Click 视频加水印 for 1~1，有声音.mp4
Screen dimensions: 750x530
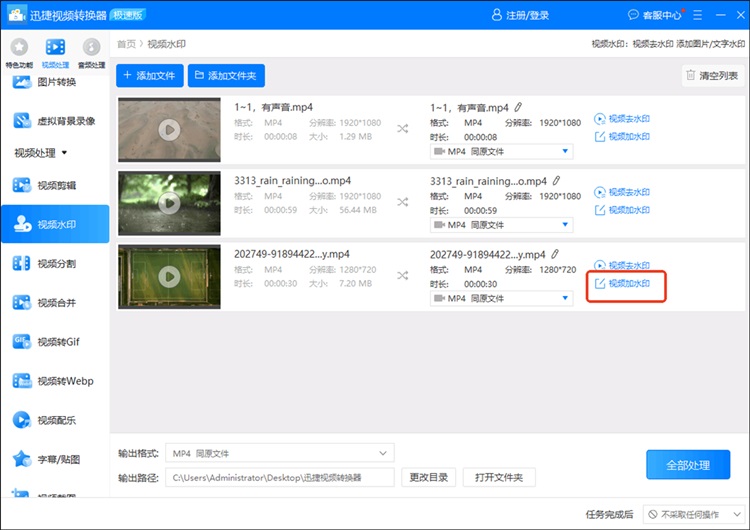pos(622,137)
